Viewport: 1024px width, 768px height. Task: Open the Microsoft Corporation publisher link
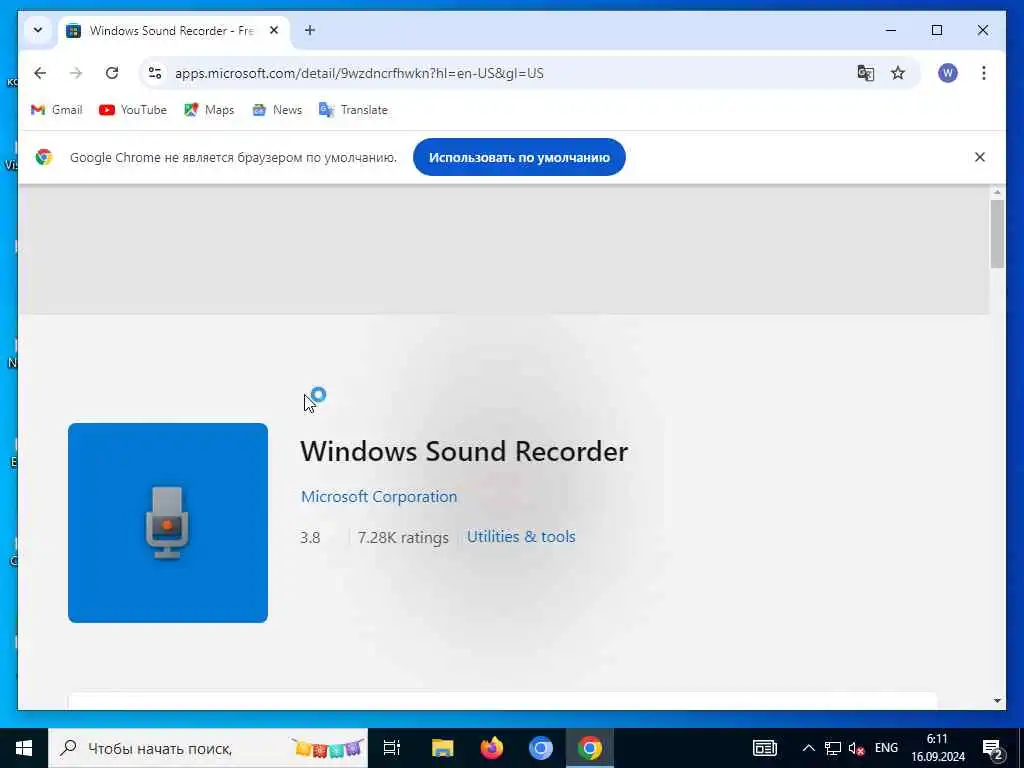379,496
